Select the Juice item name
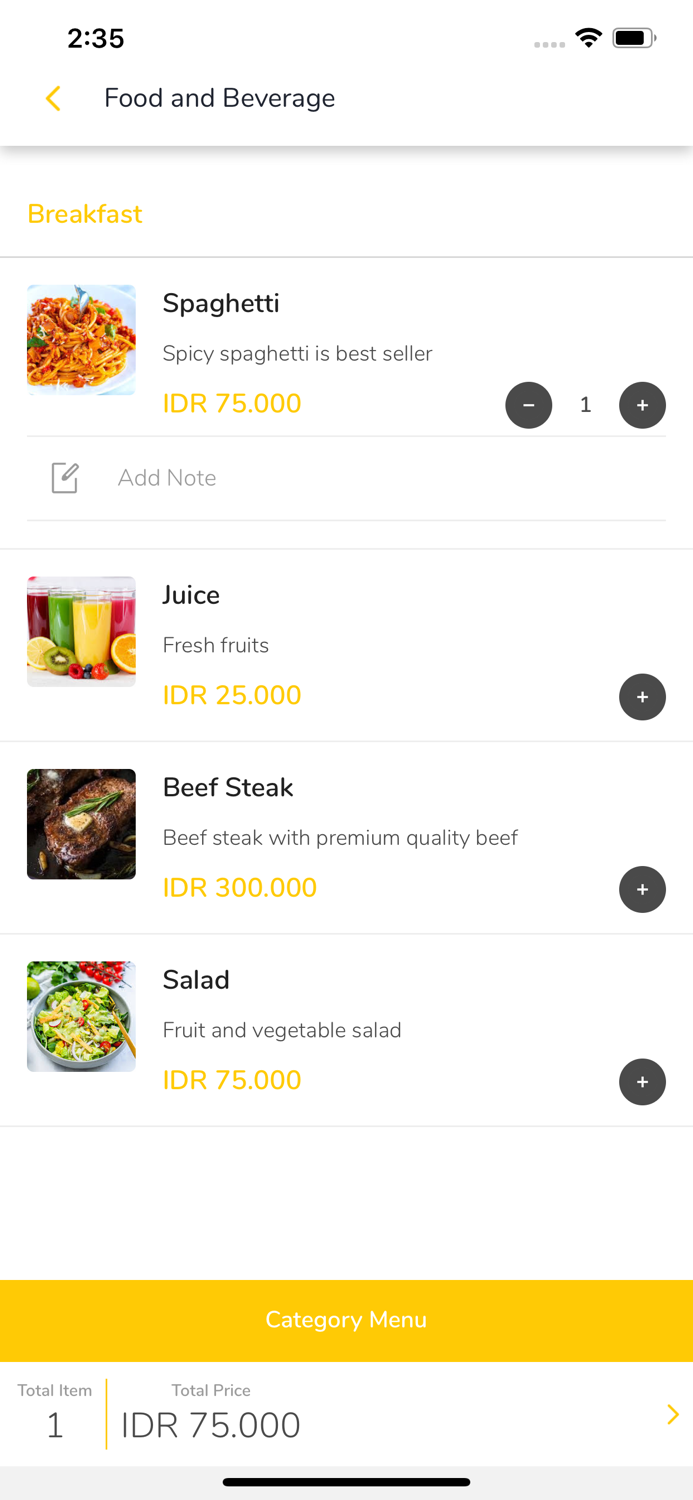Screen dimensions: 693x1500 191,595
